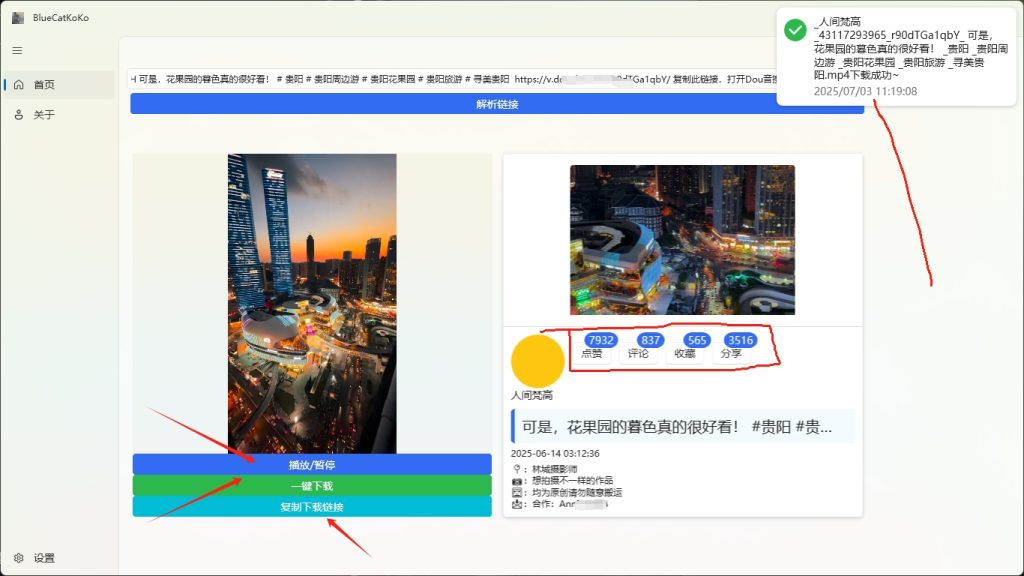This screenshot has width=1024, height=576.
Task: Click the night cityscape cover image
Action: click(x=683, y=238)
